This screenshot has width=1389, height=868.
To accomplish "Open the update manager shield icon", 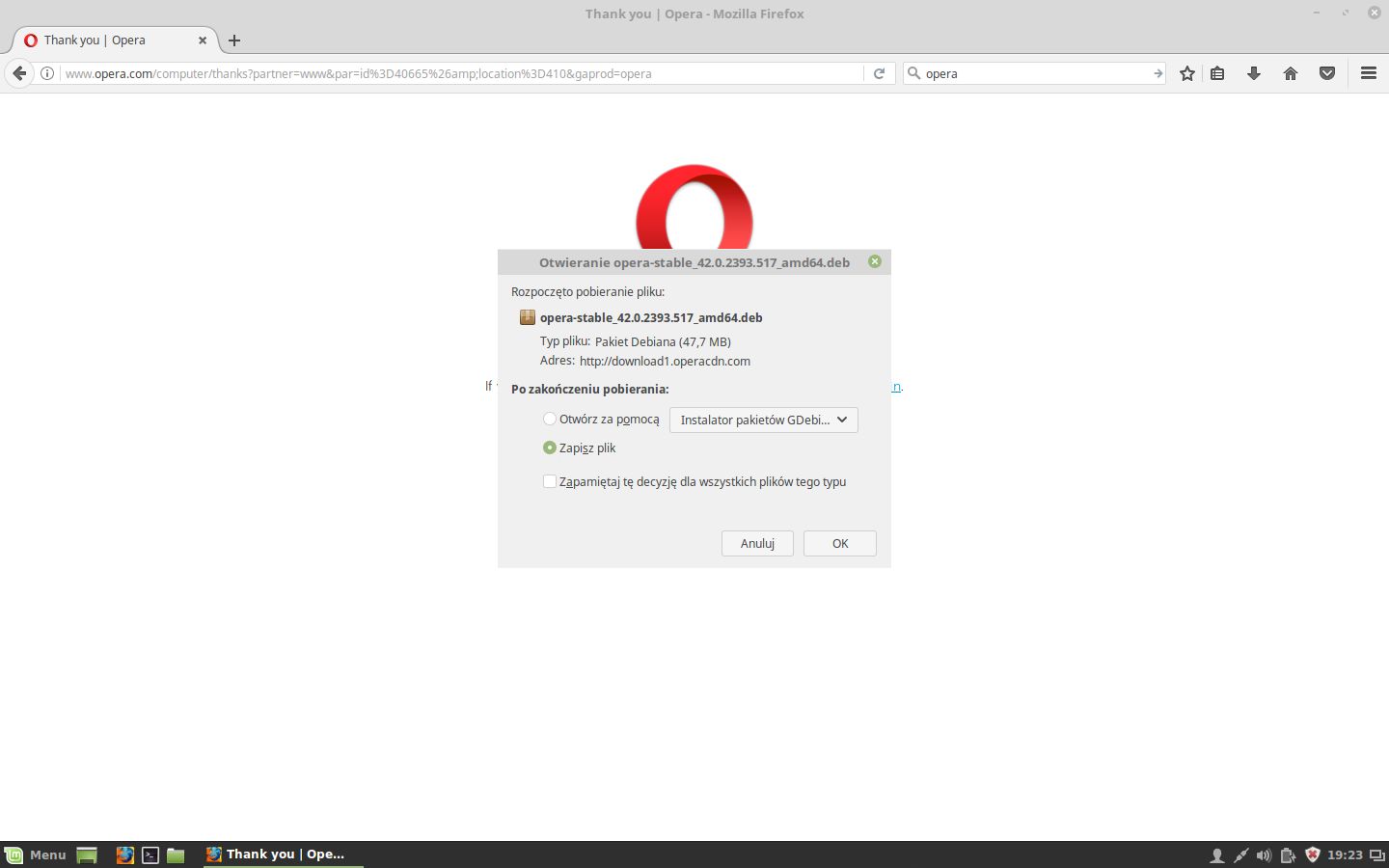I will (x=1312, y=855).
